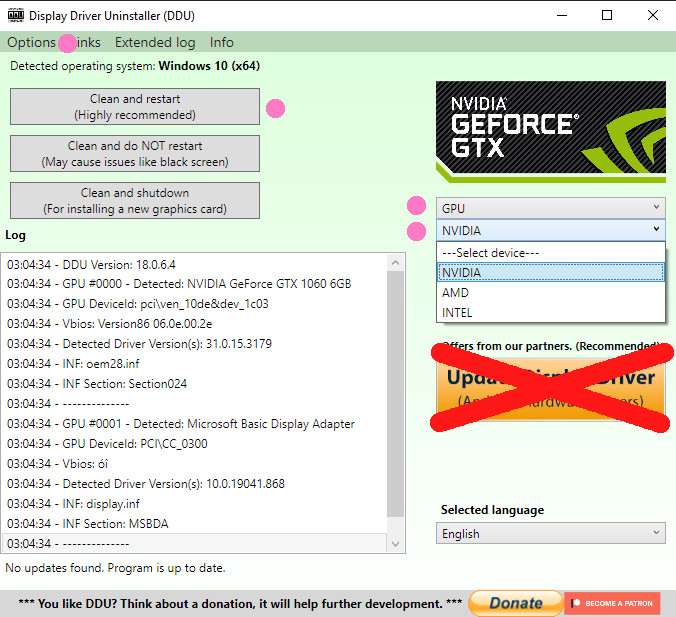Choose INTEL from the device list
The width and height of the screenshot is (676, 617).
pyautogui.click(x=551, y=313)
